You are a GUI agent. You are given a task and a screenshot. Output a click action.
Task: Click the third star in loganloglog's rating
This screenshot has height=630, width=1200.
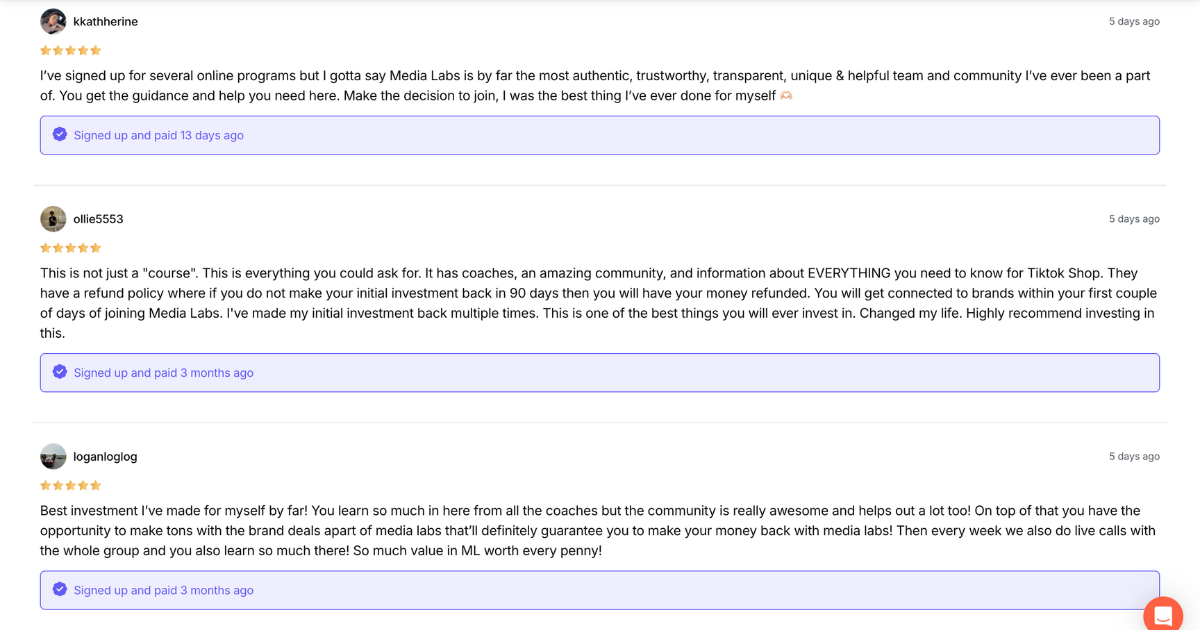coord(70,485)
